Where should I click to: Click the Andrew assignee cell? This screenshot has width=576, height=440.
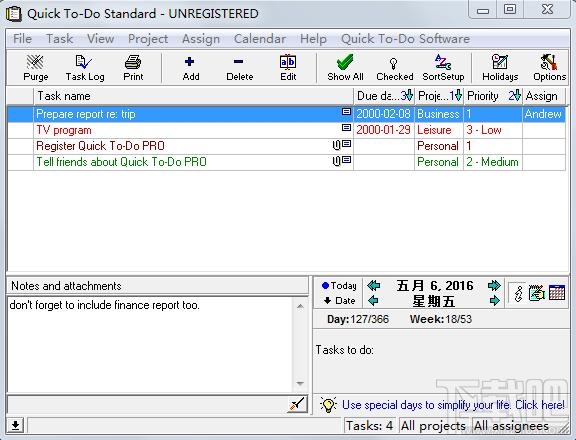point(544,114)
